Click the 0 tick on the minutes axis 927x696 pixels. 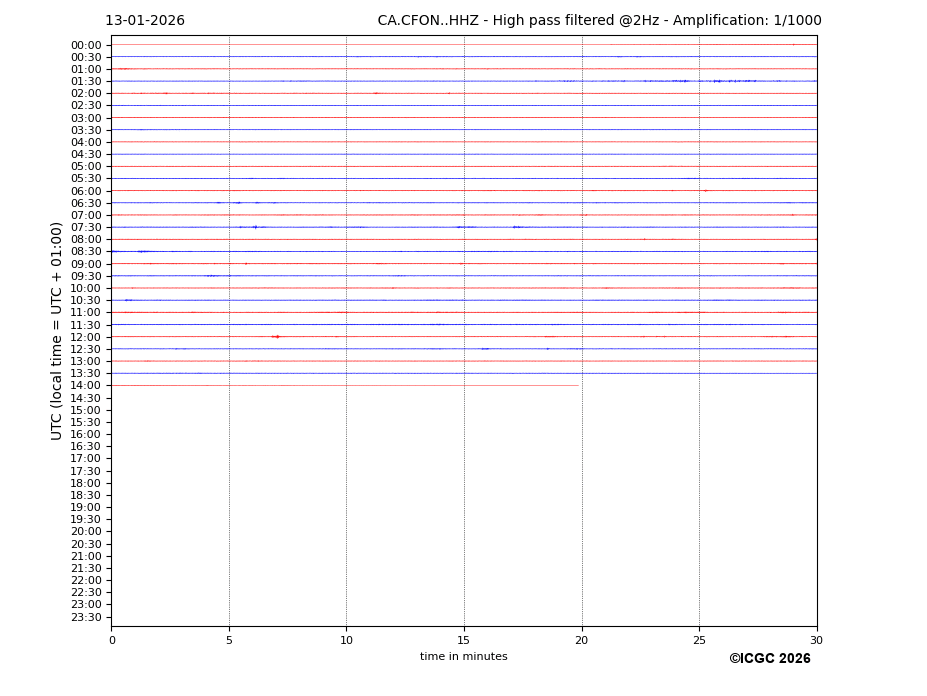click(112, 640)
